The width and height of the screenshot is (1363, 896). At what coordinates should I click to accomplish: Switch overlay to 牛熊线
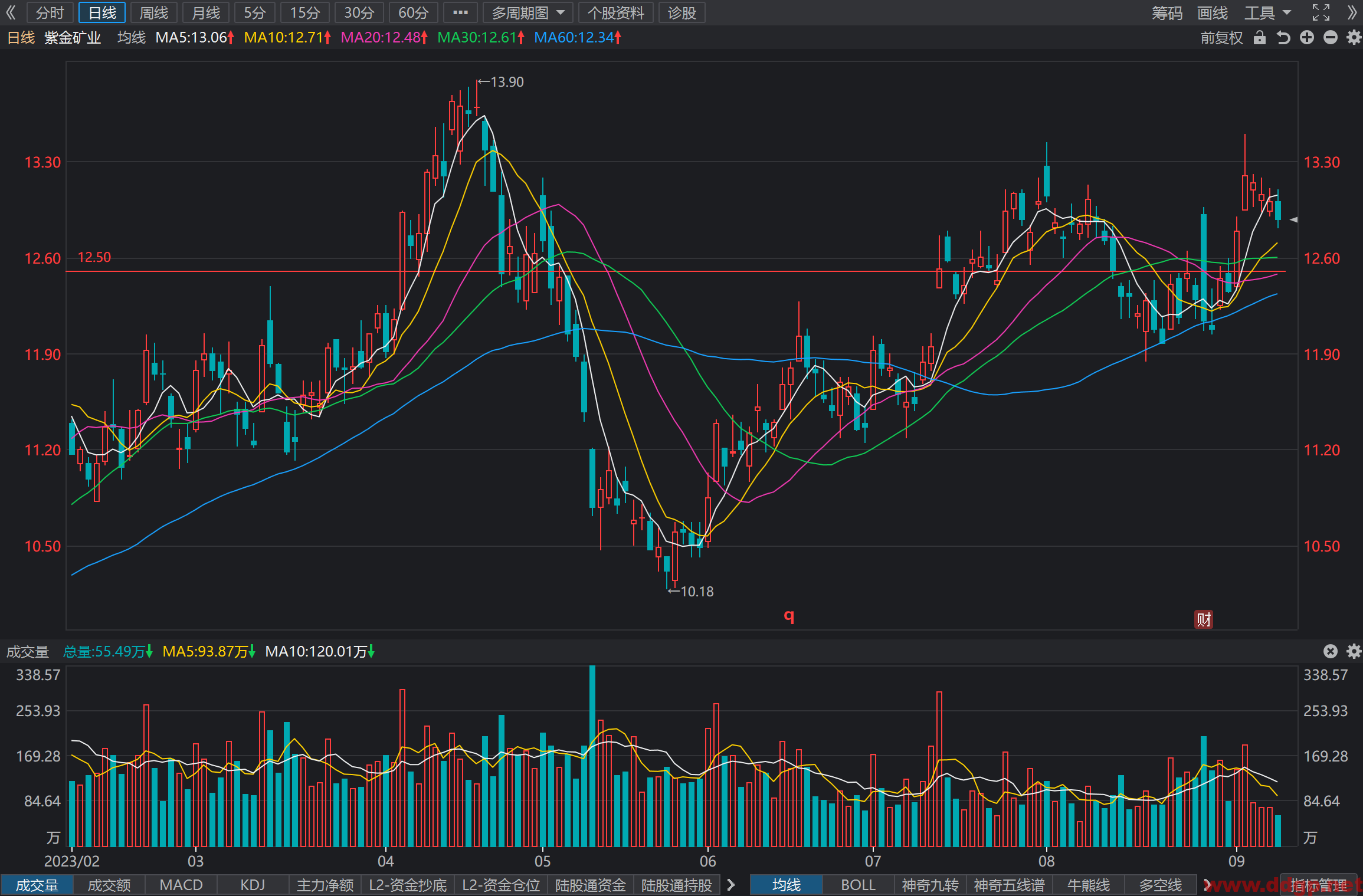click(x=1089, y=885)
